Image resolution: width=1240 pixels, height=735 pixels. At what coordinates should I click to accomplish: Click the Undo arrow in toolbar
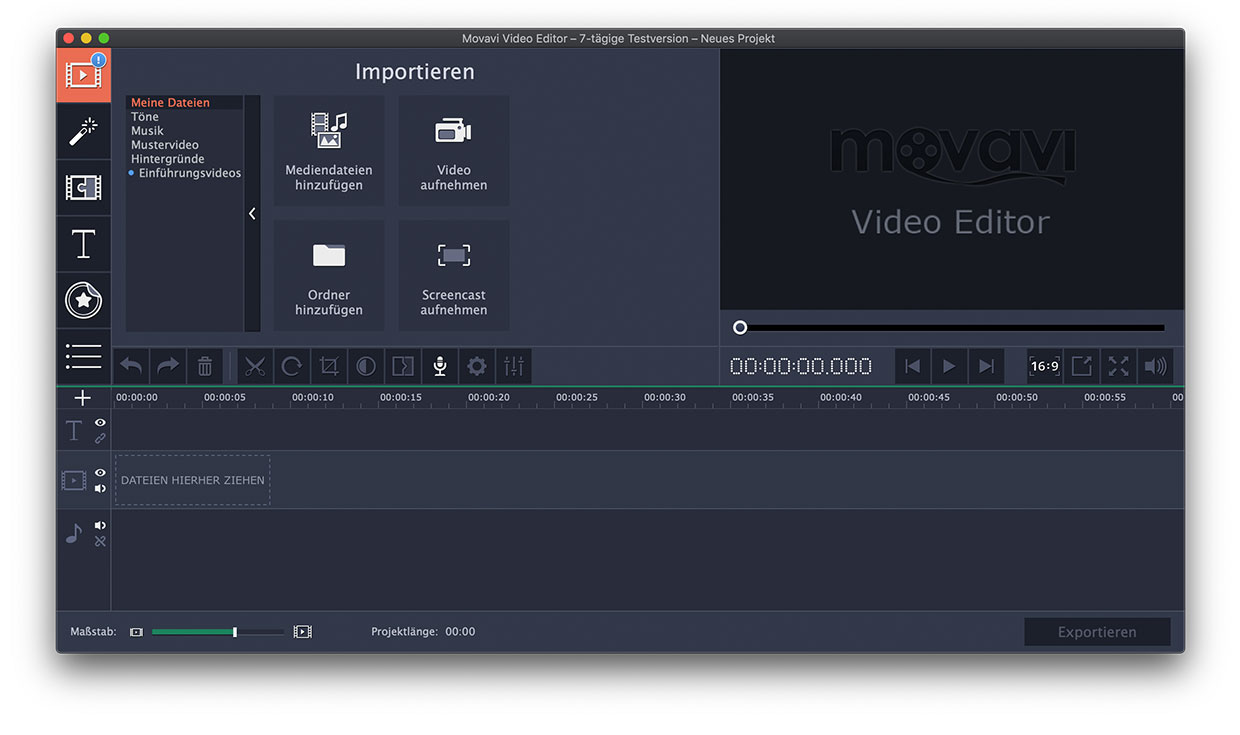click(131, 366)
